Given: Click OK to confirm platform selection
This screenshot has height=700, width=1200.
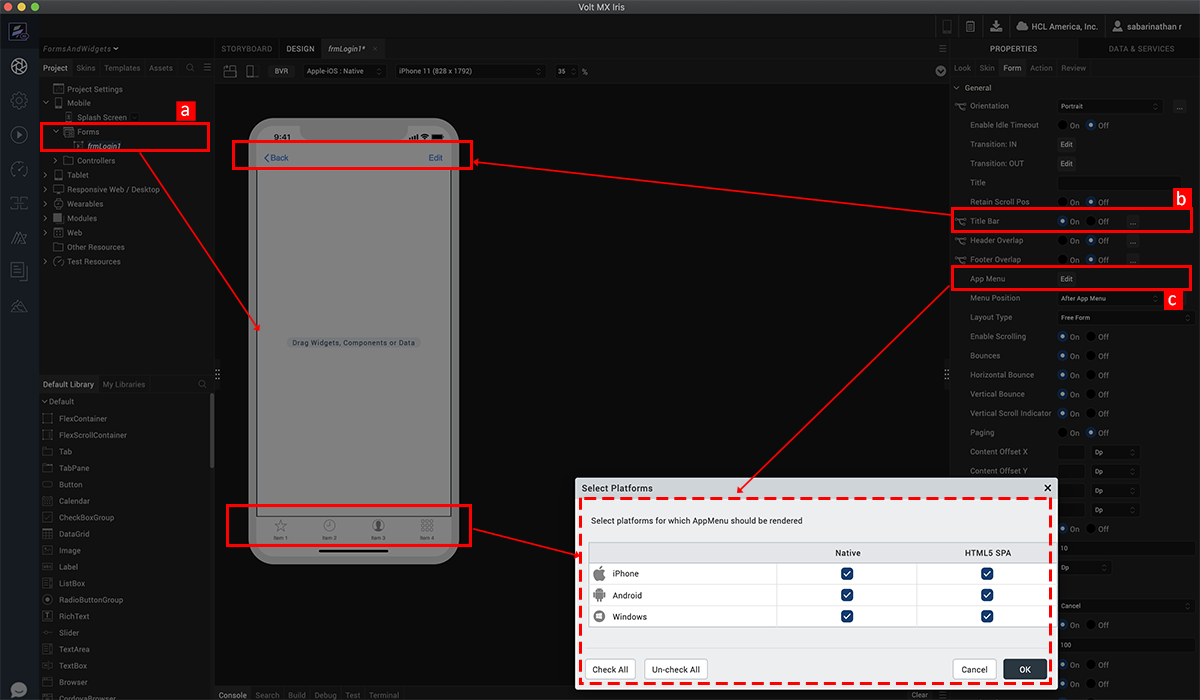Looking at the screenshot, I should pyautogui.click(x=1024, y=669).
